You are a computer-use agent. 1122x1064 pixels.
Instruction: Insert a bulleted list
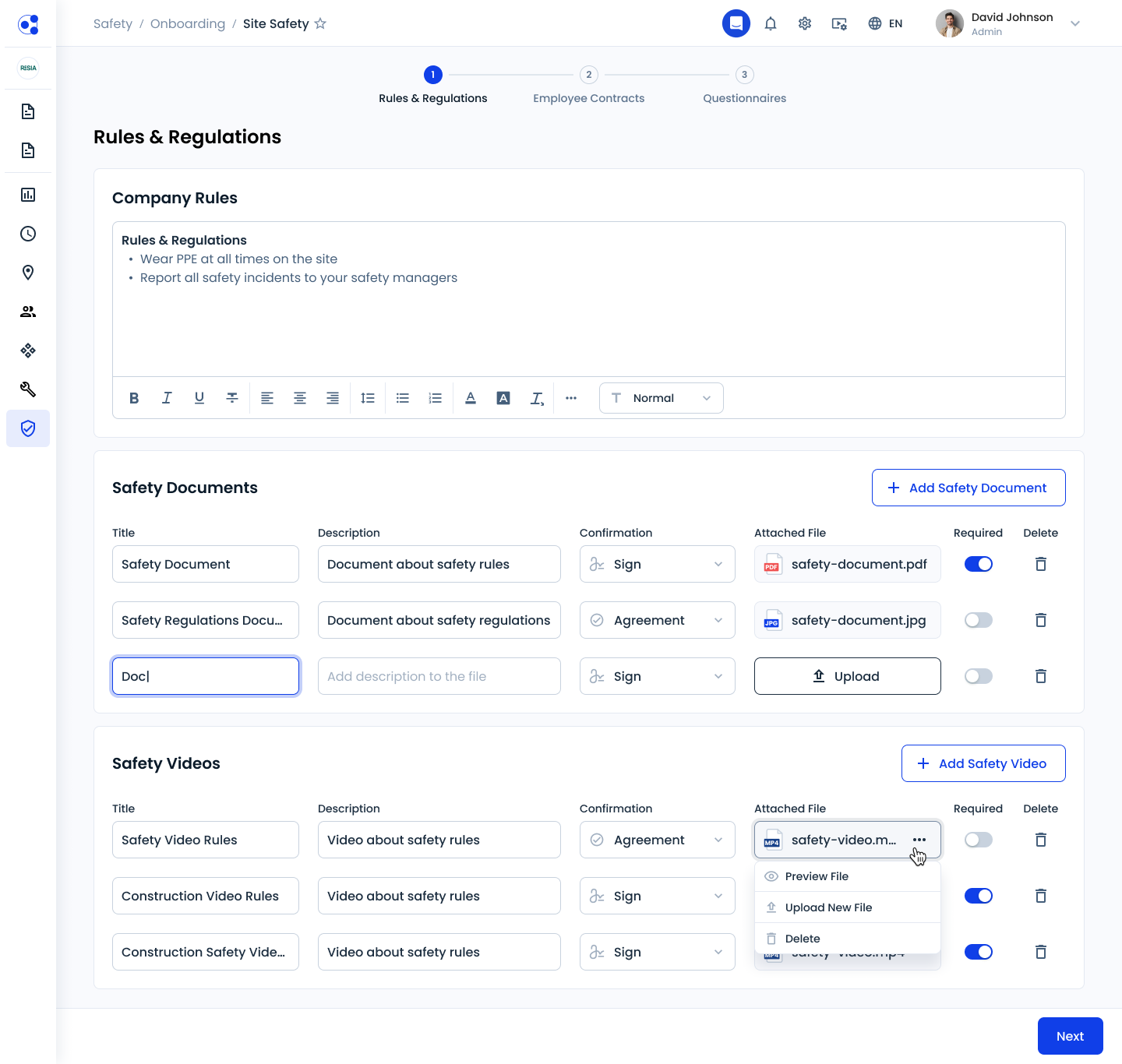point(403,398)
